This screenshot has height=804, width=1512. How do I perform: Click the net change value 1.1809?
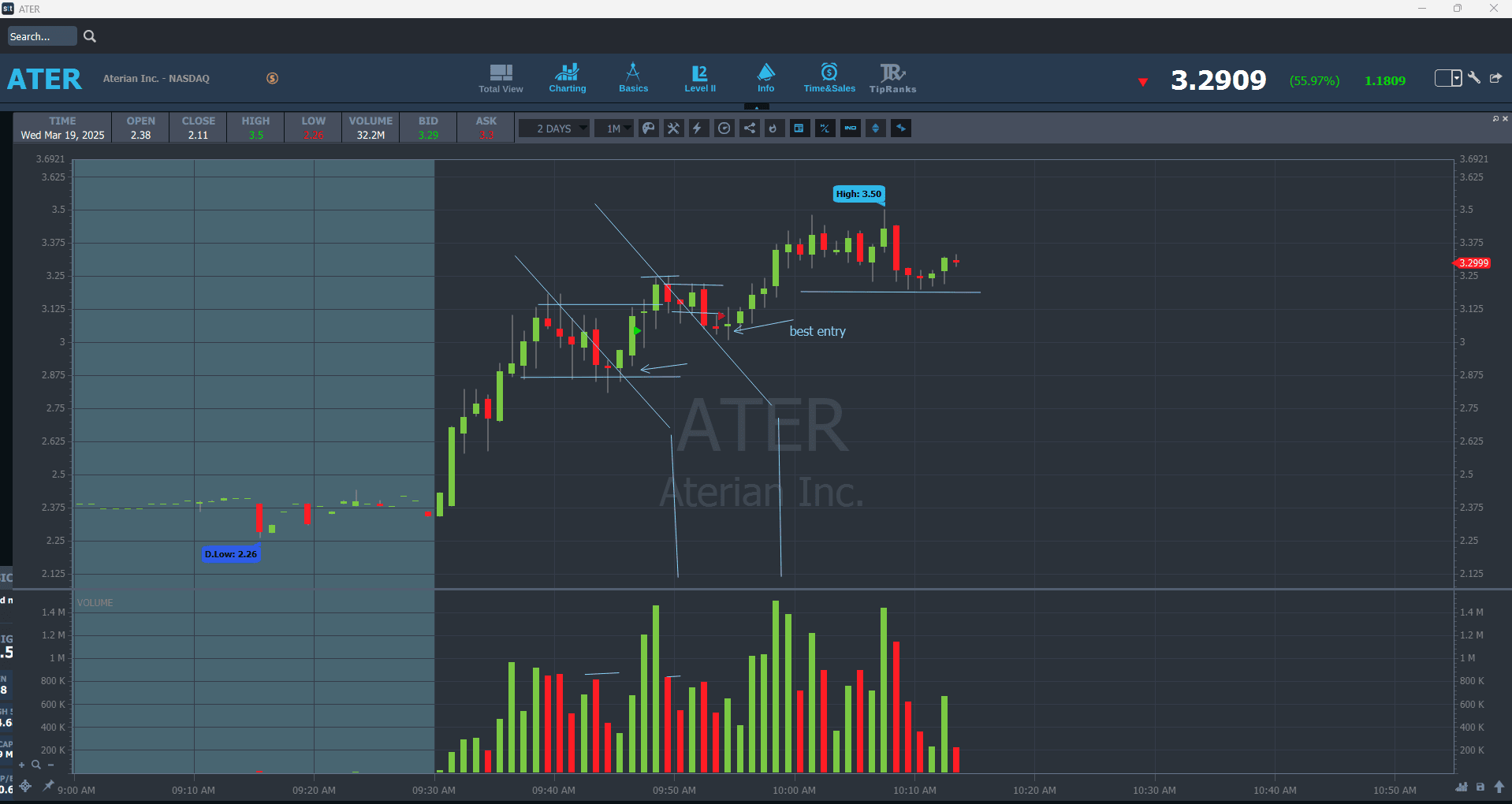pos(1385,80)
